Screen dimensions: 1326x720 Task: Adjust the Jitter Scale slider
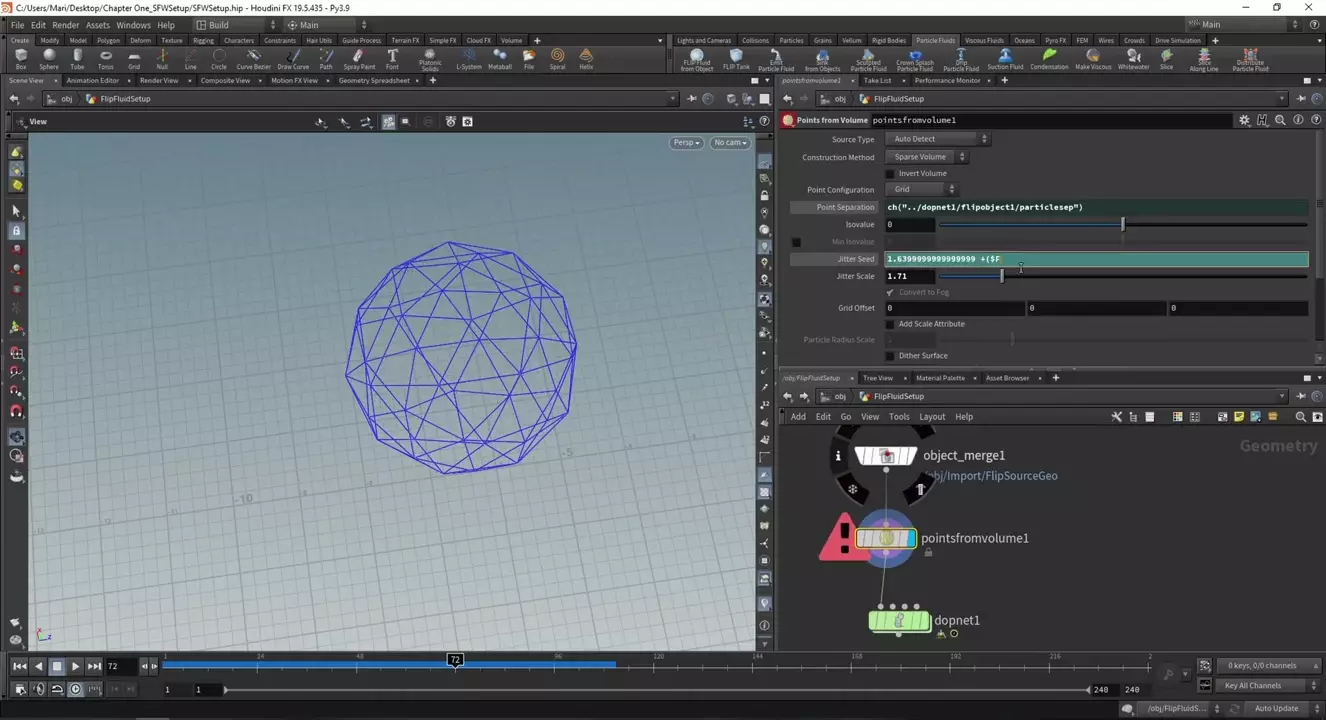[x=1002, y=276]
